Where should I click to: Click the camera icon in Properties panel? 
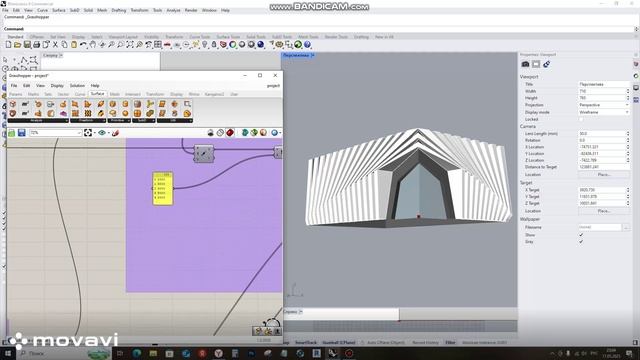[525, 64]
